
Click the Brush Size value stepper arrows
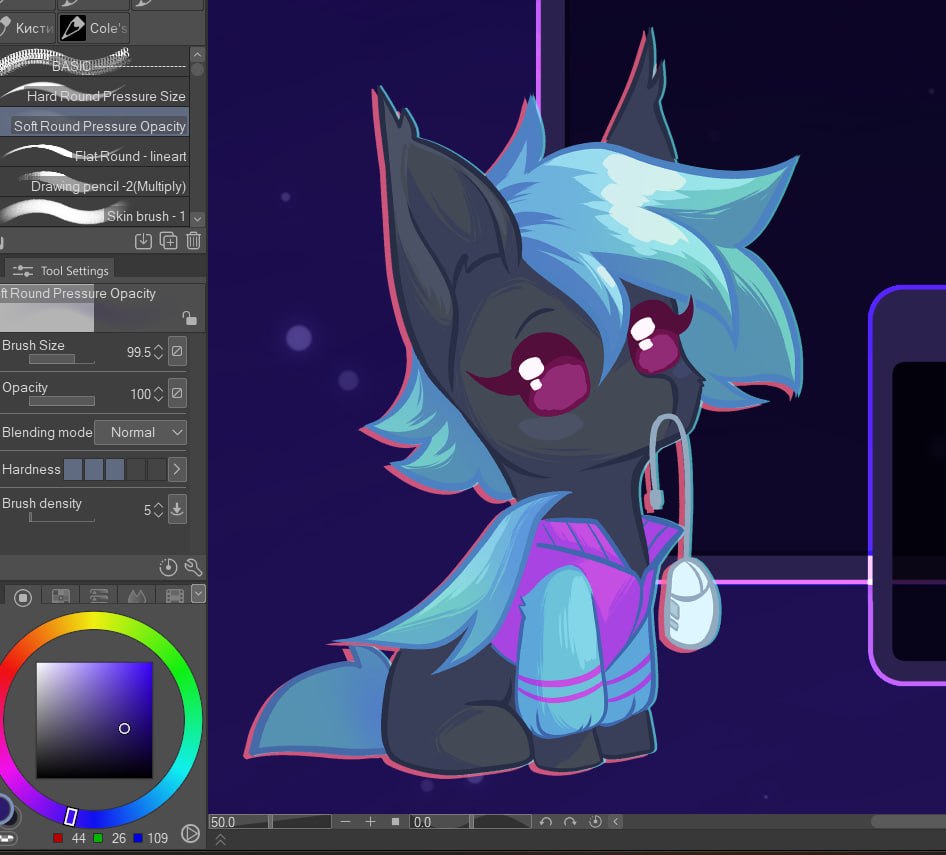pyautogui.click(x=158, y=352)
